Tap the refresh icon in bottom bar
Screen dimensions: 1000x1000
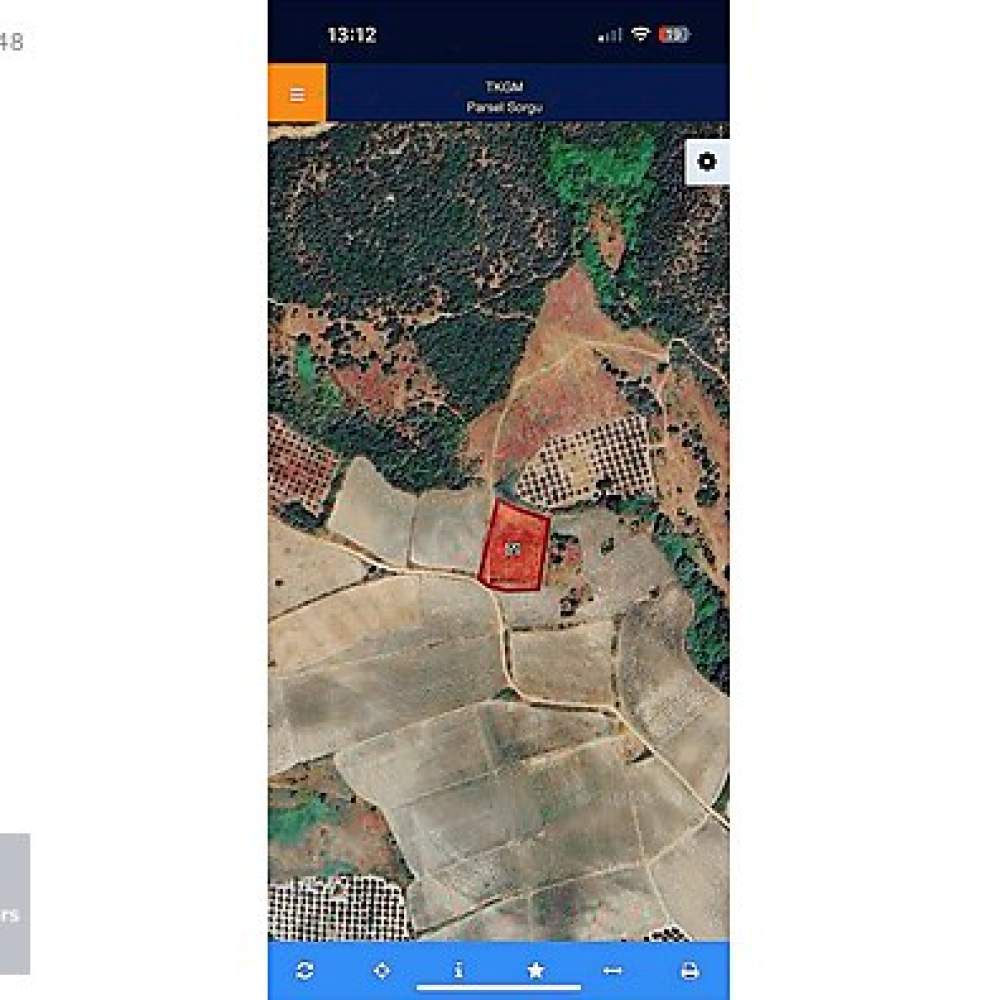pos(305,970)
